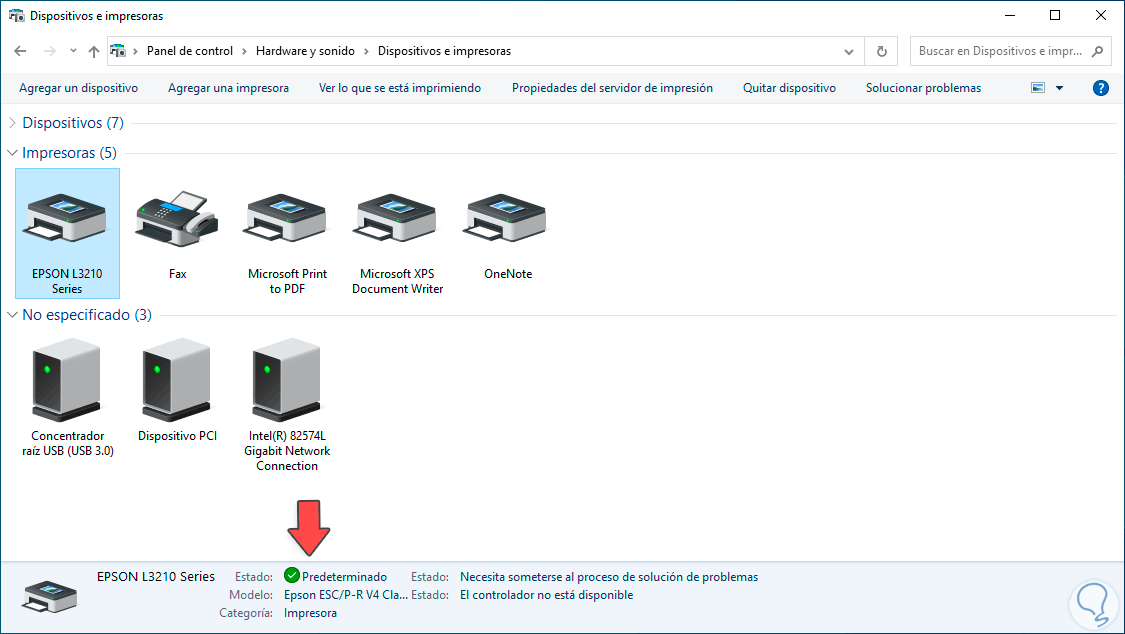1125x634 pixels.
Task: Open help with the question mark icon
Action: [1101, 88]
